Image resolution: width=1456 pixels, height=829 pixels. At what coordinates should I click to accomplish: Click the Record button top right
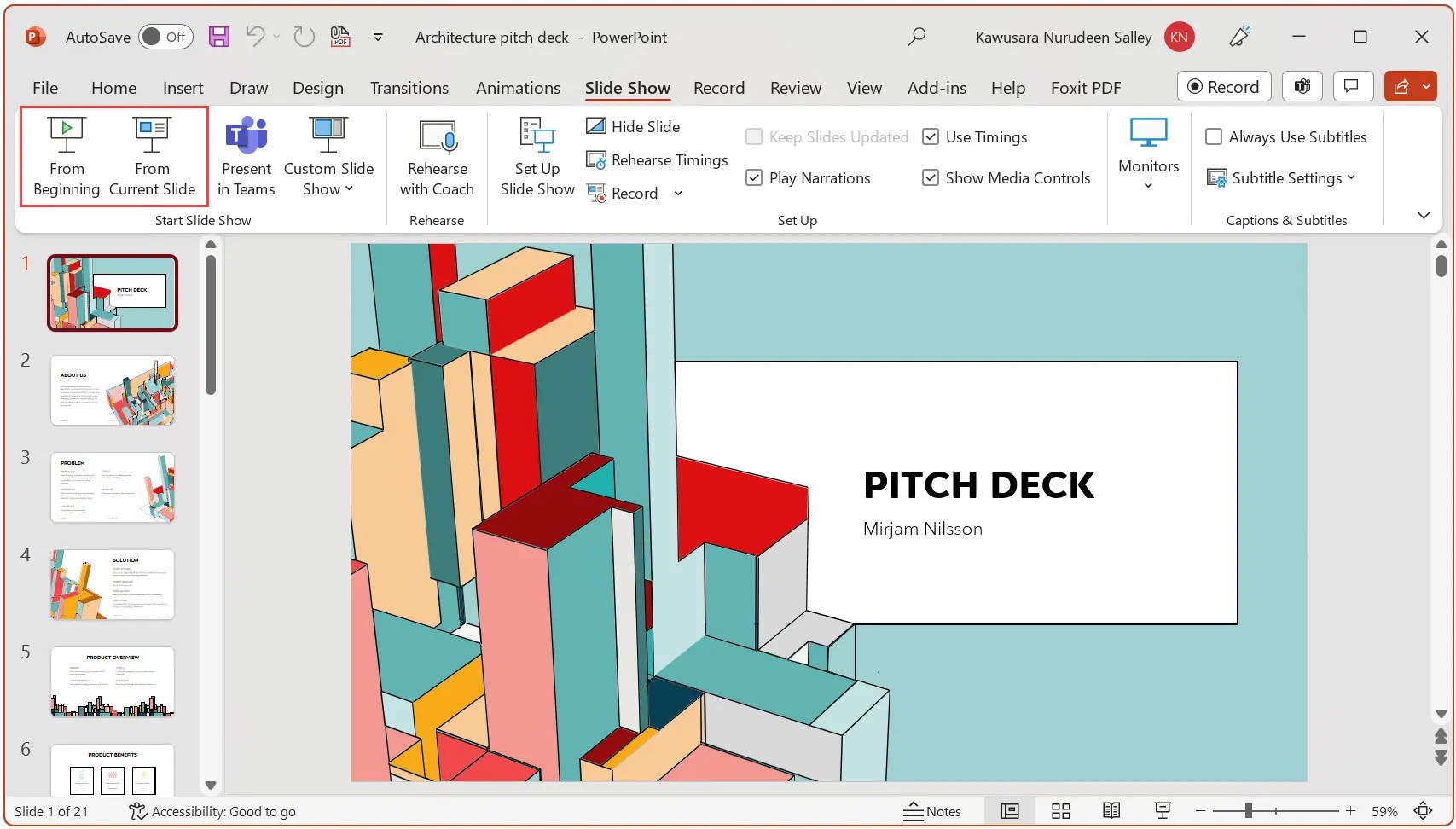(x=1223, y=86)
